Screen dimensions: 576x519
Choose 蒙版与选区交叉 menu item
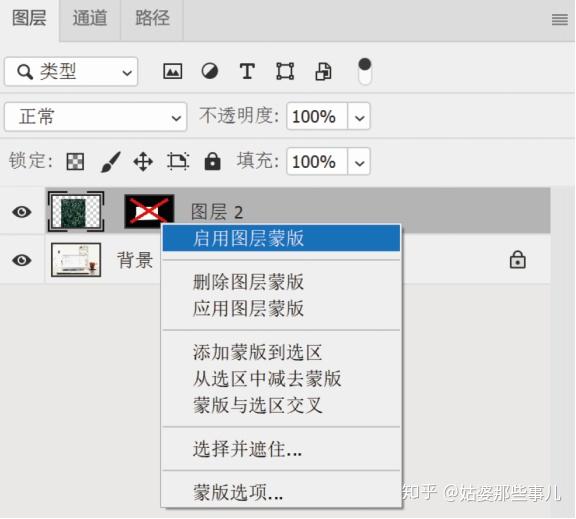[281, 405]
